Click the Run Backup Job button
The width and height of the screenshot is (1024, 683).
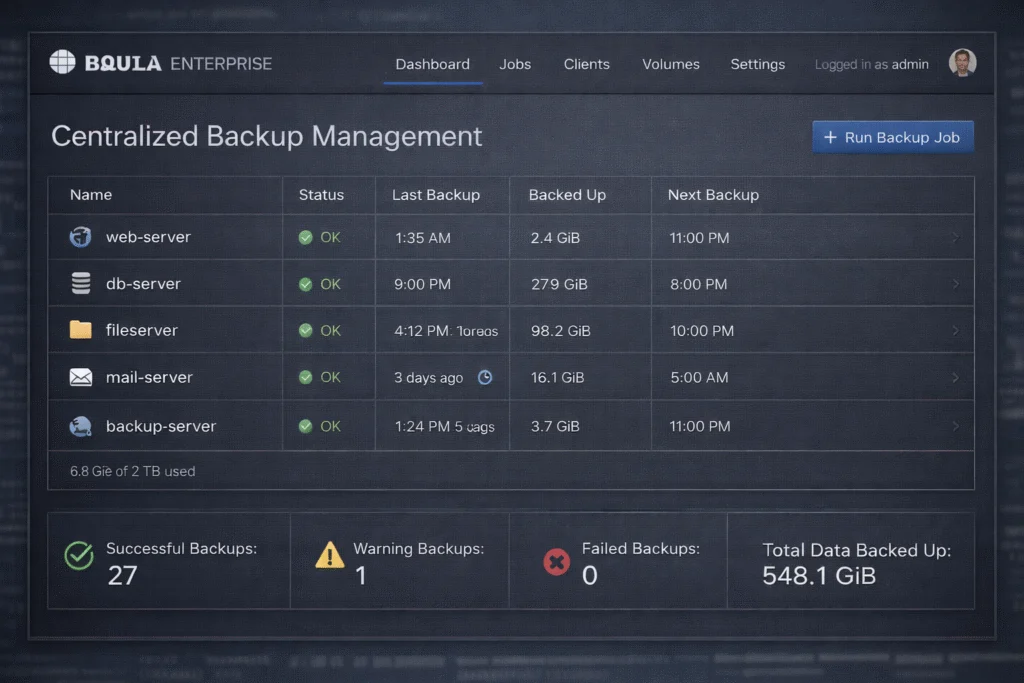892,136
